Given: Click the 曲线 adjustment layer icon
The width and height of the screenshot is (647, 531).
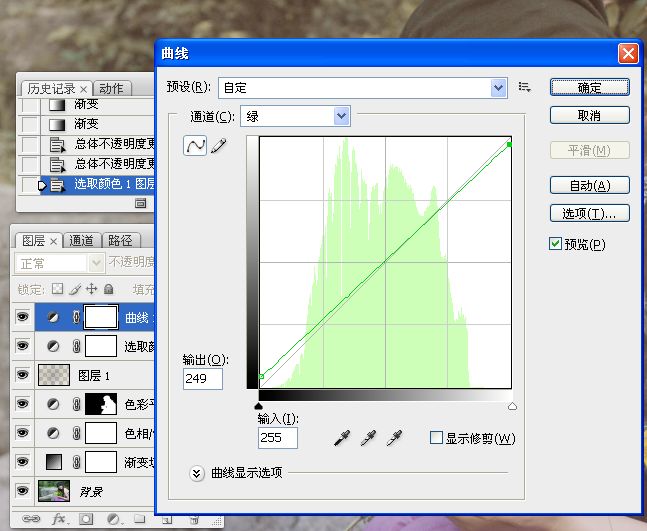Looking at the screenshot, I should pyautogui.click(x=53, y=317).
